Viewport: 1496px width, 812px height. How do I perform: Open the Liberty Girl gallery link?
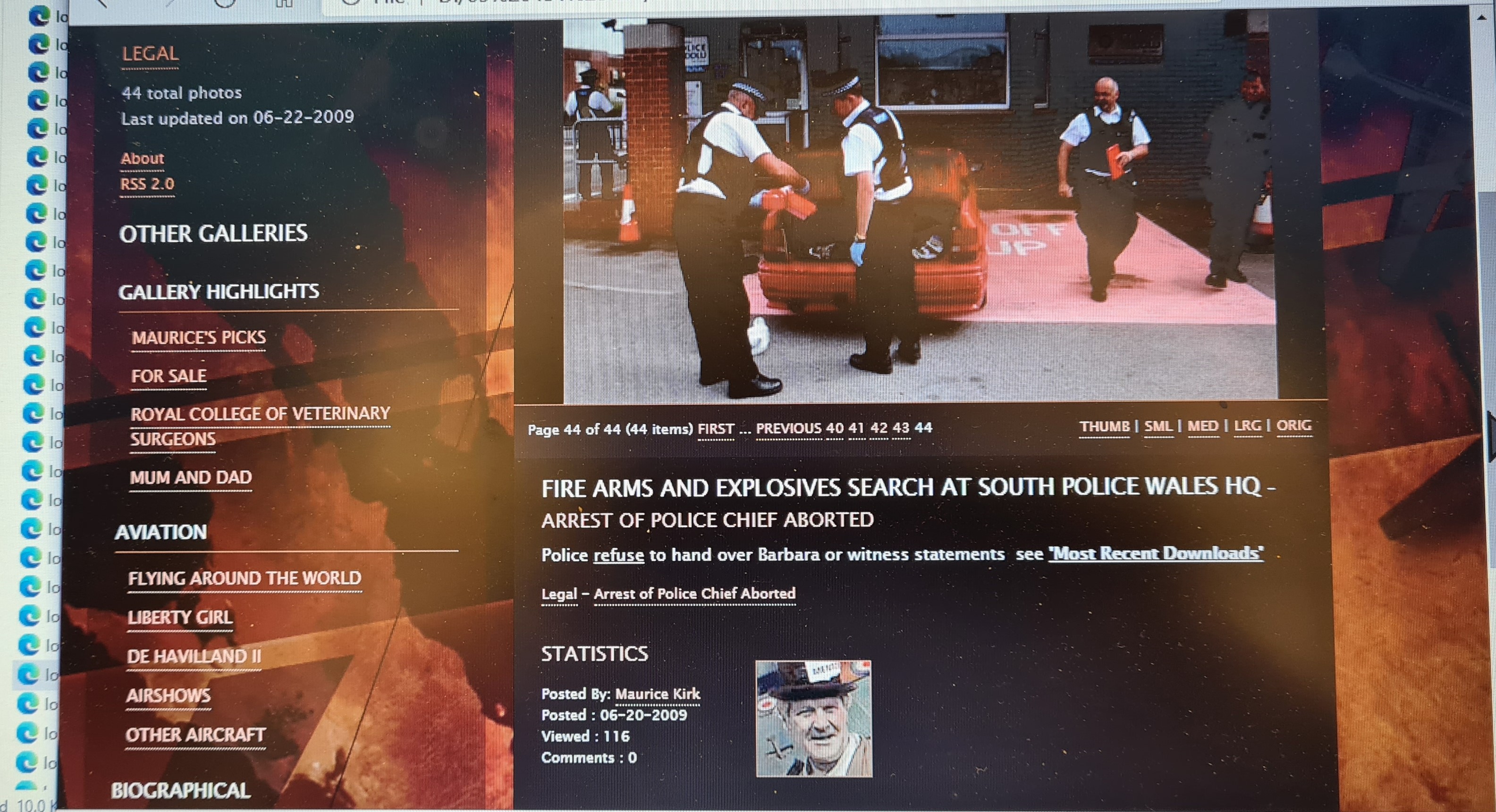180,618
